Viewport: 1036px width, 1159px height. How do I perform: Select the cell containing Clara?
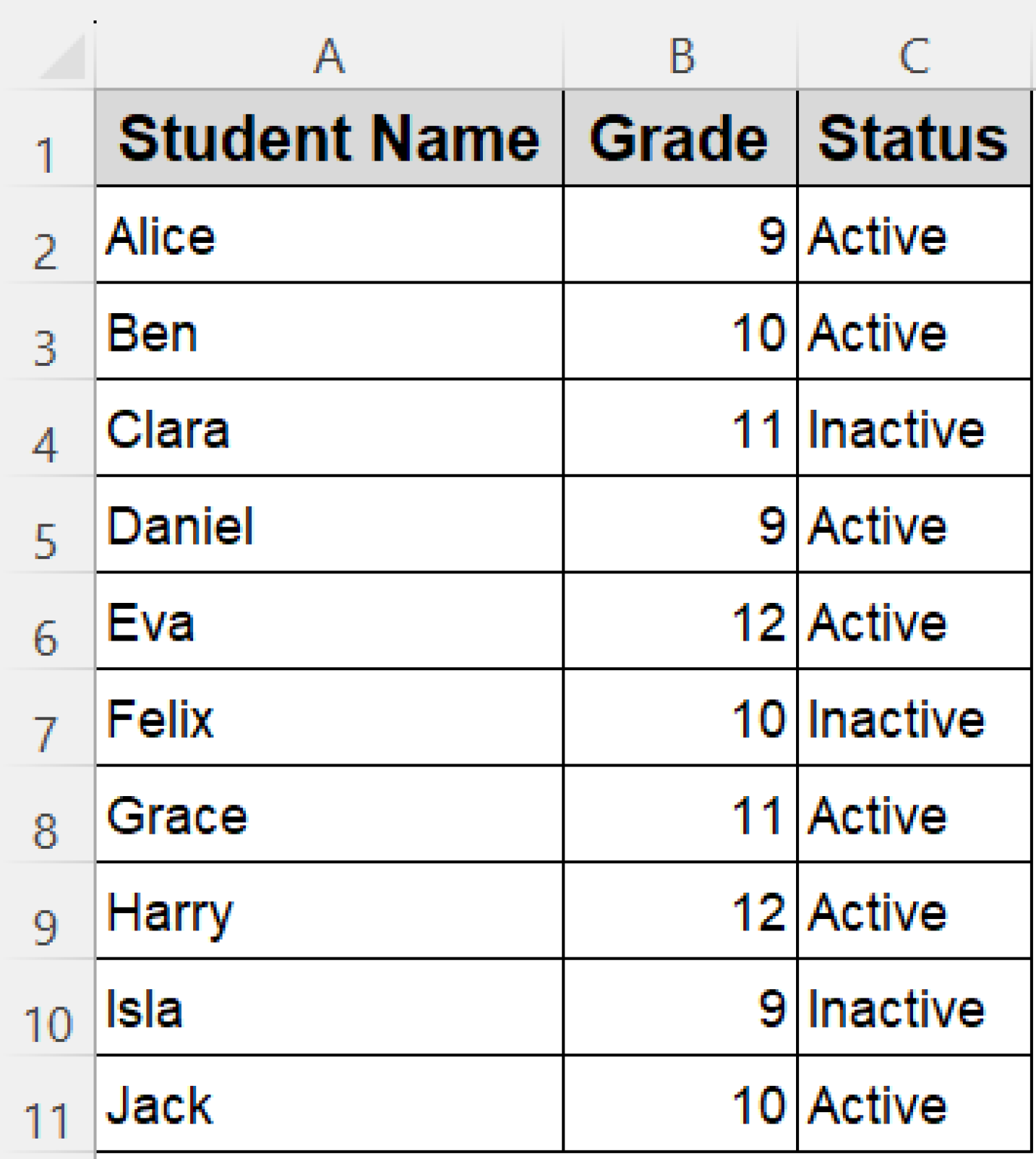(329, 429)
